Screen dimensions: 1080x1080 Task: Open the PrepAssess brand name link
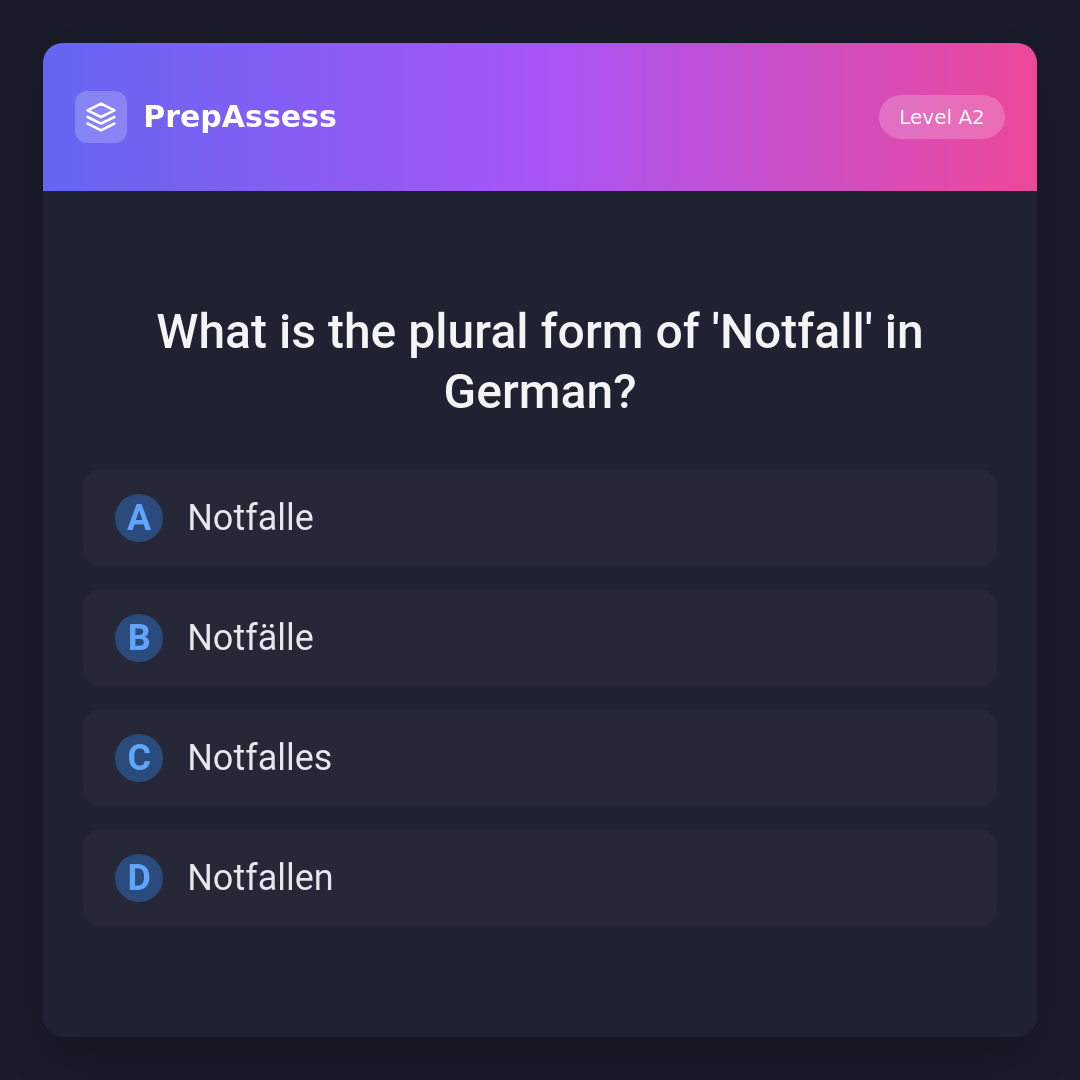point(240,117)
